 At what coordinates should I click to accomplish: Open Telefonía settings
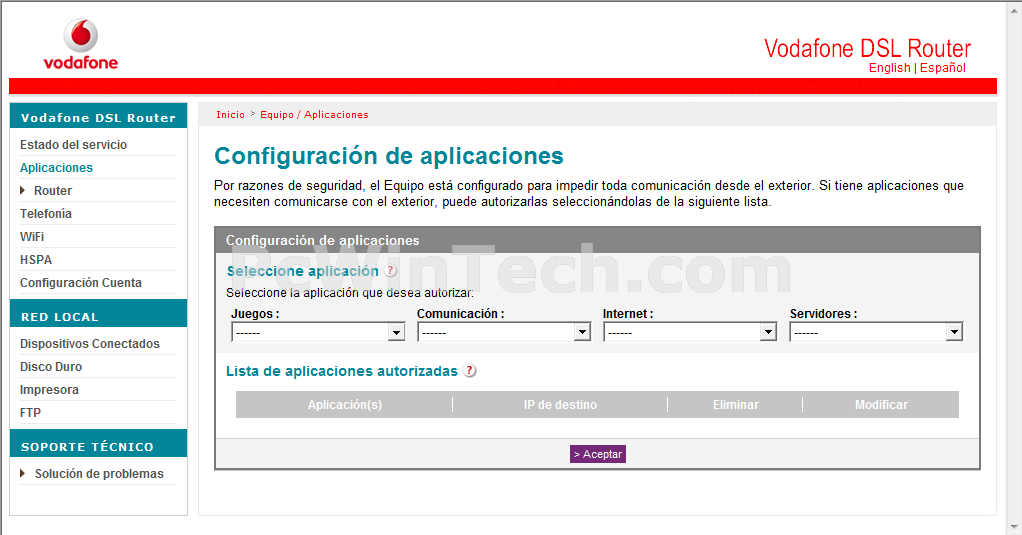click(46, 214)
